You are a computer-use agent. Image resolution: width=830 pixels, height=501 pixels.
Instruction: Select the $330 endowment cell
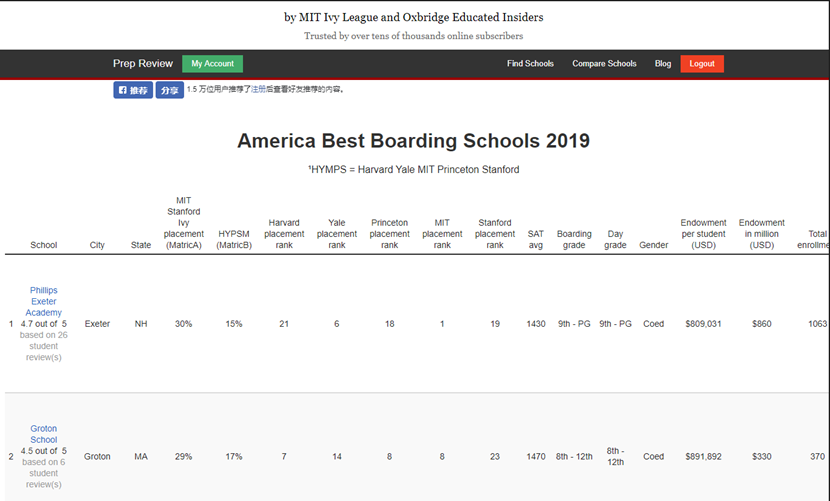(762, 456)
